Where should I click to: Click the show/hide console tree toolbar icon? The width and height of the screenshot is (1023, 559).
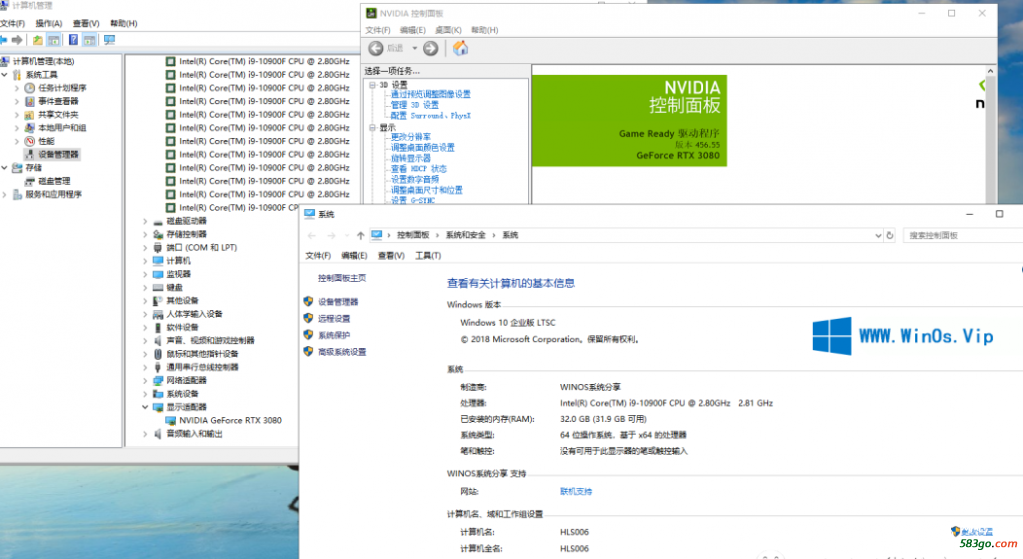(x=54, y=40)
